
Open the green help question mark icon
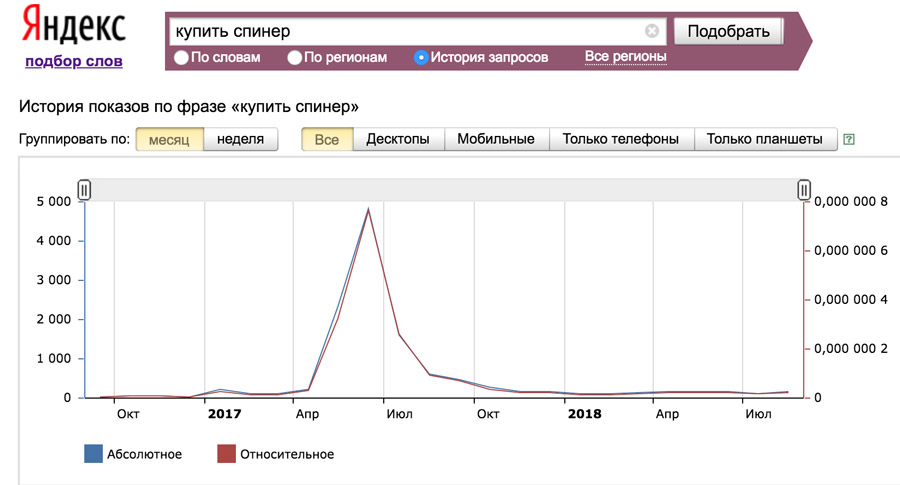point(849,139)
